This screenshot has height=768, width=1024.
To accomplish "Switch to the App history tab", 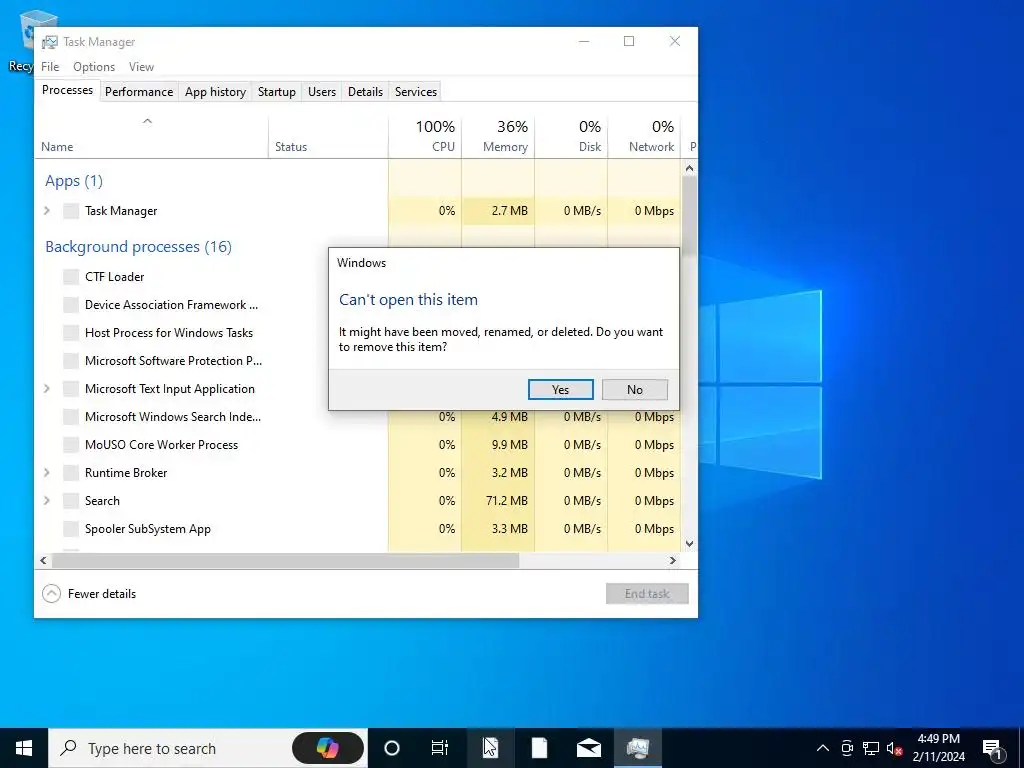I will pos(216,91).
